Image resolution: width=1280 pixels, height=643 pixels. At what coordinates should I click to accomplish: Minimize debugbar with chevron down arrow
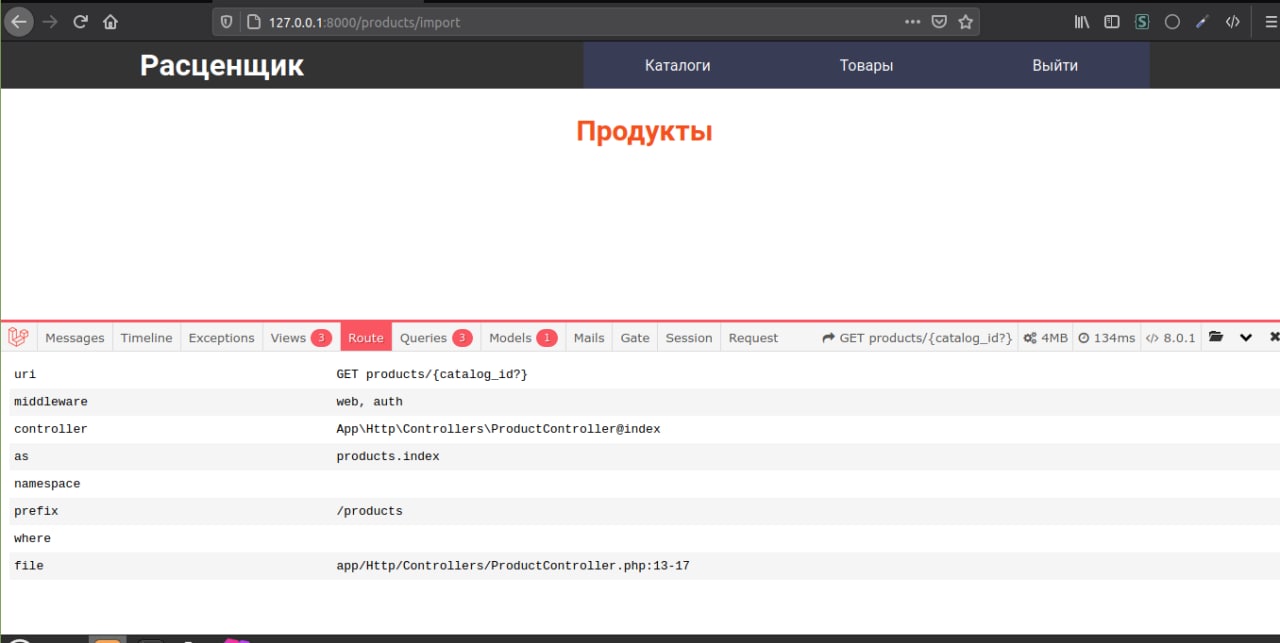1246,337
